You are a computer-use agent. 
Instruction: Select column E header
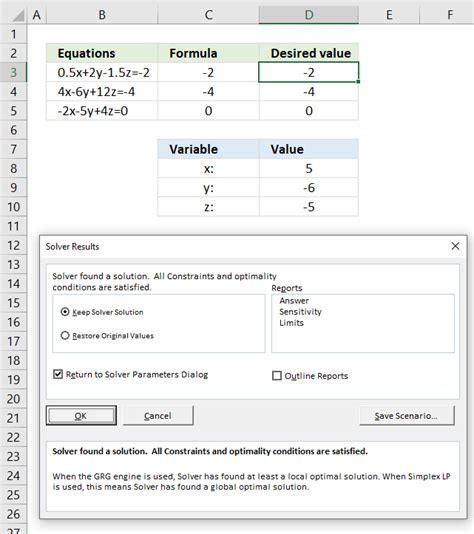pos(389,15)
